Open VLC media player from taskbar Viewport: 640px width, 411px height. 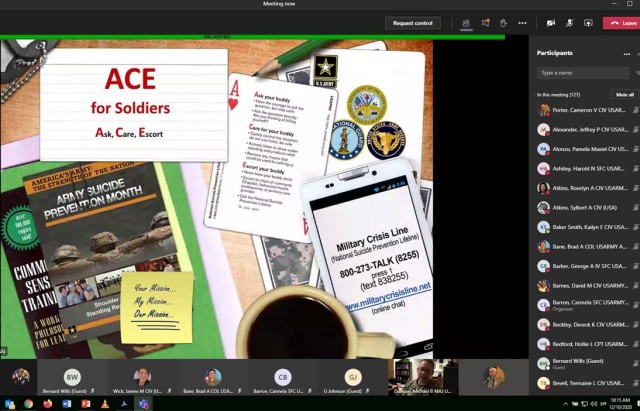pyautogui.click(x=105, y=404)
